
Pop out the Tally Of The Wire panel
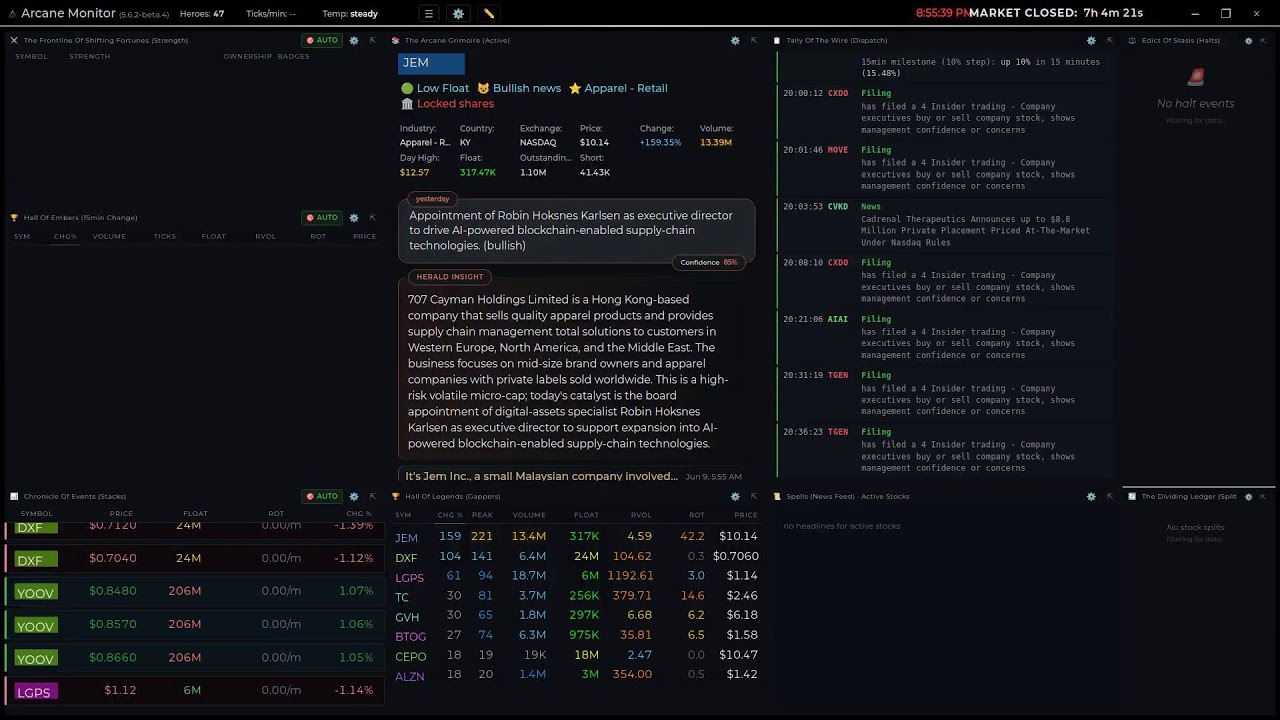1109,40
